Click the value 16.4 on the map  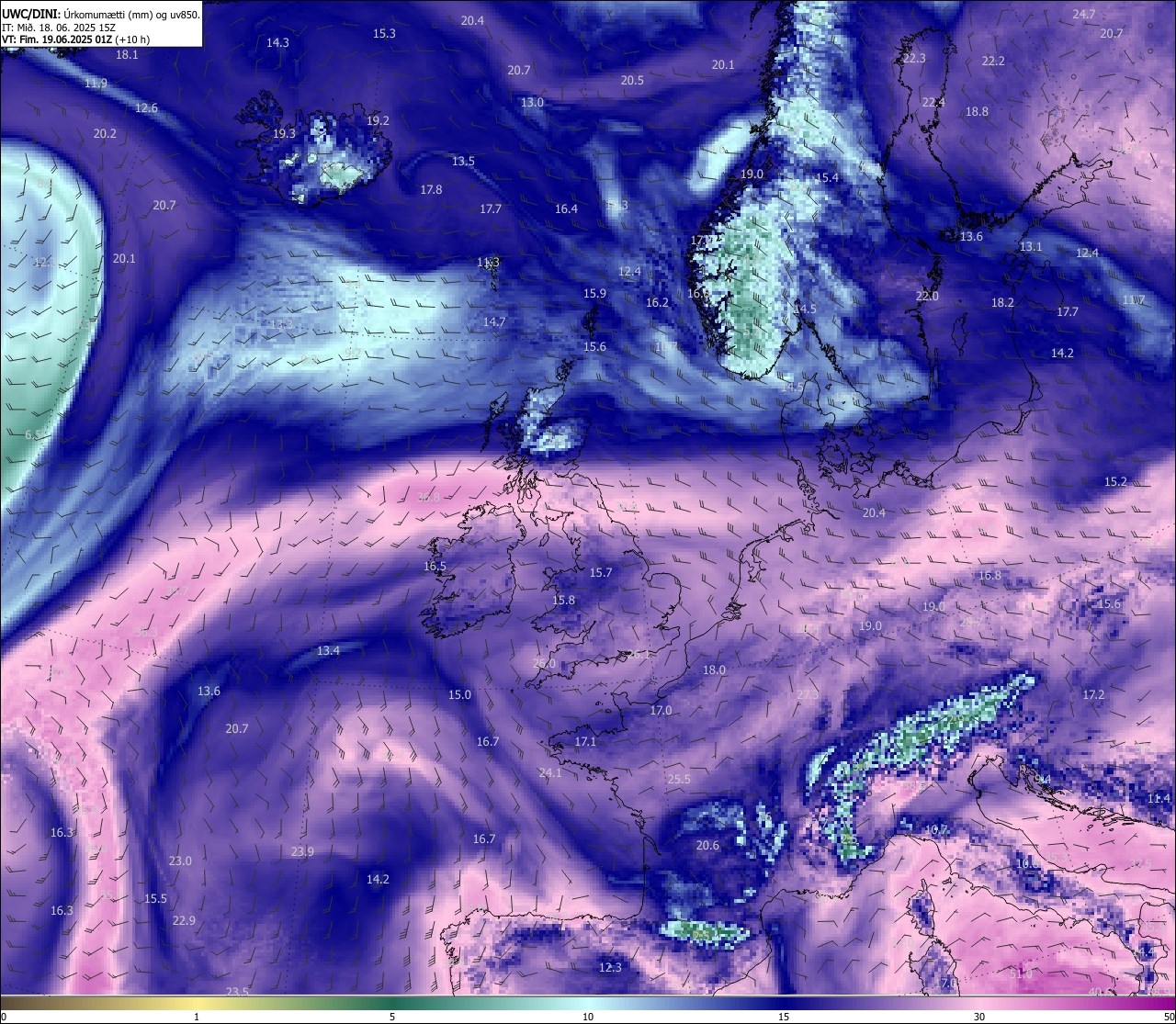pyautogui.click(x=566, y=209)
